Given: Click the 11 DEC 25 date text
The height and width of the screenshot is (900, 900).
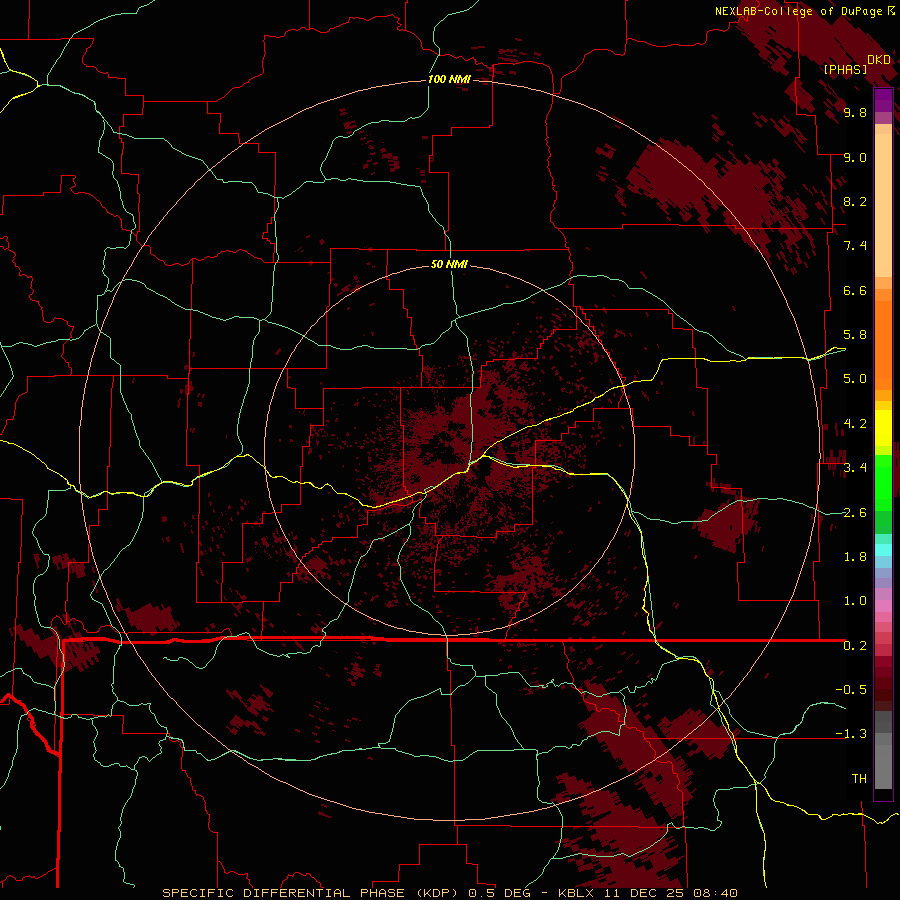Looking at the screenshot, I should [645, 893].
